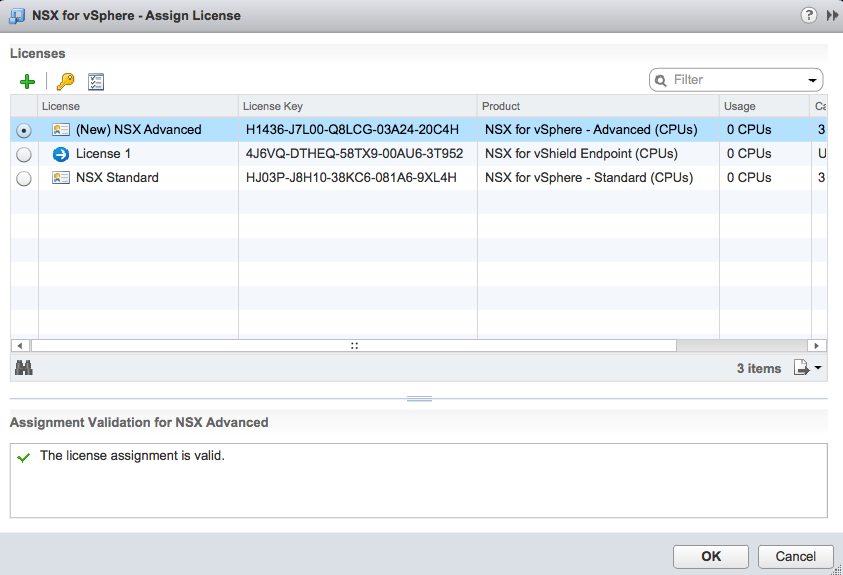The image size is (843, 575).
Task: Click the binoculars find icon
Action: coord(24,368)
